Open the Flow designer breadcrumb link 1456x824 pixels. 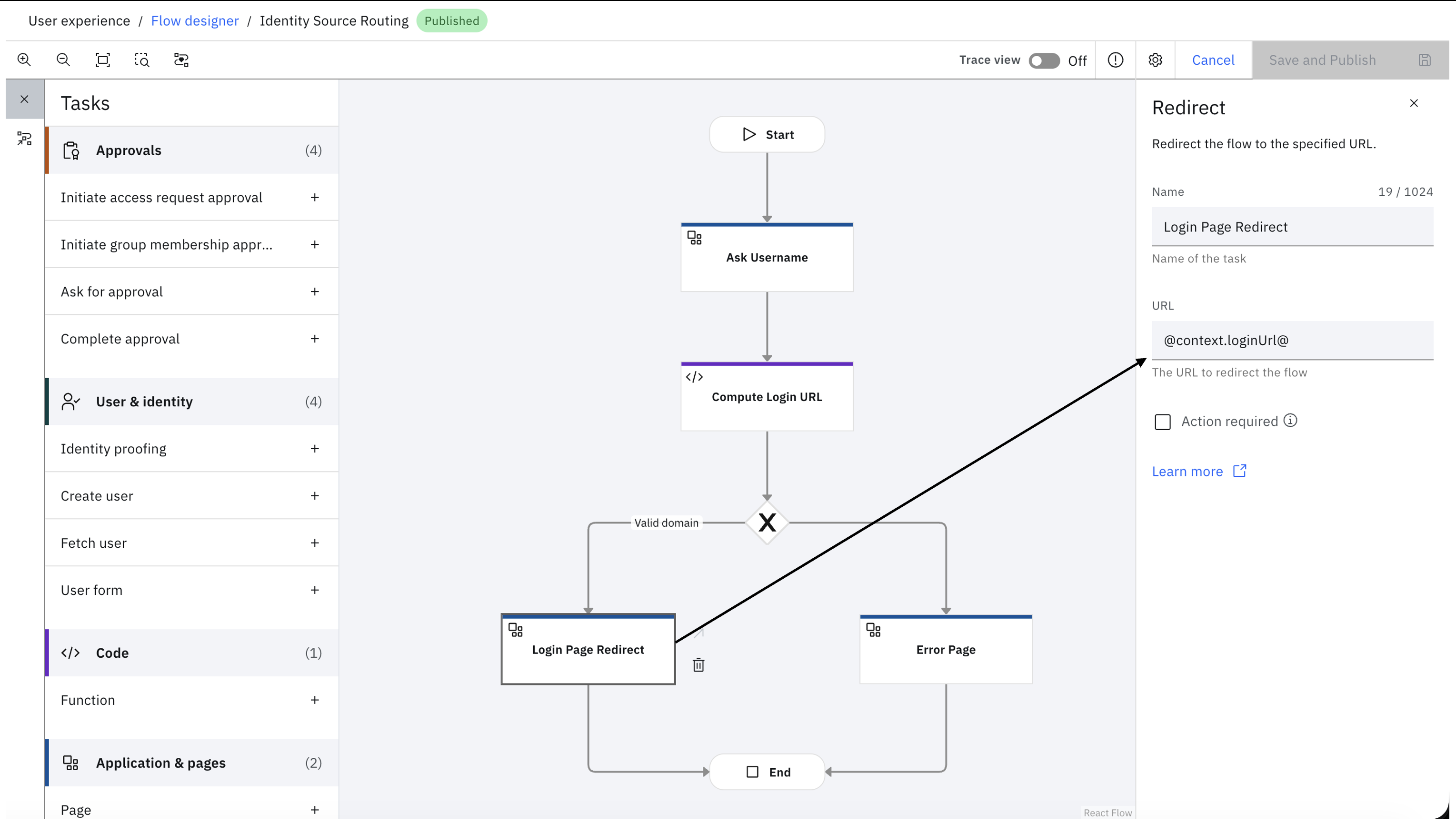coord(195,21)
